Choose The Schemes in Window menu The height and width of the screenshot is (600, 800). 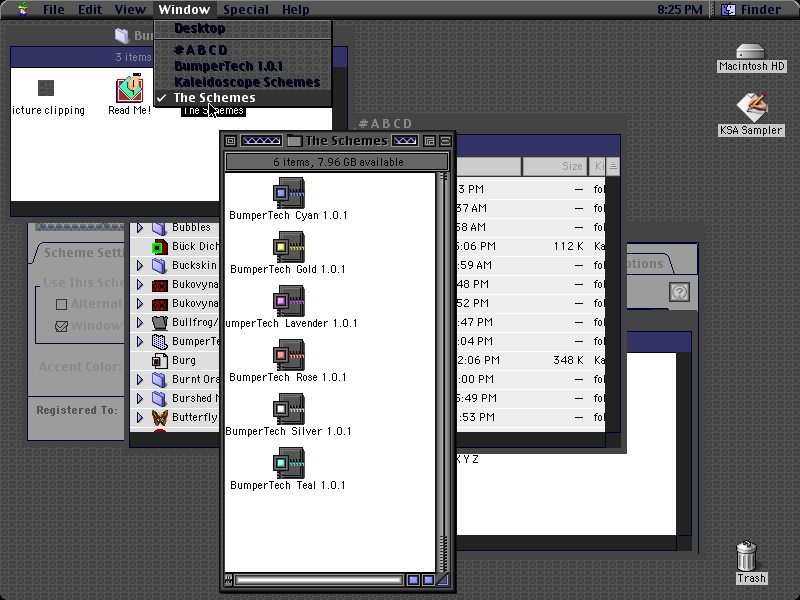[243, 97]
